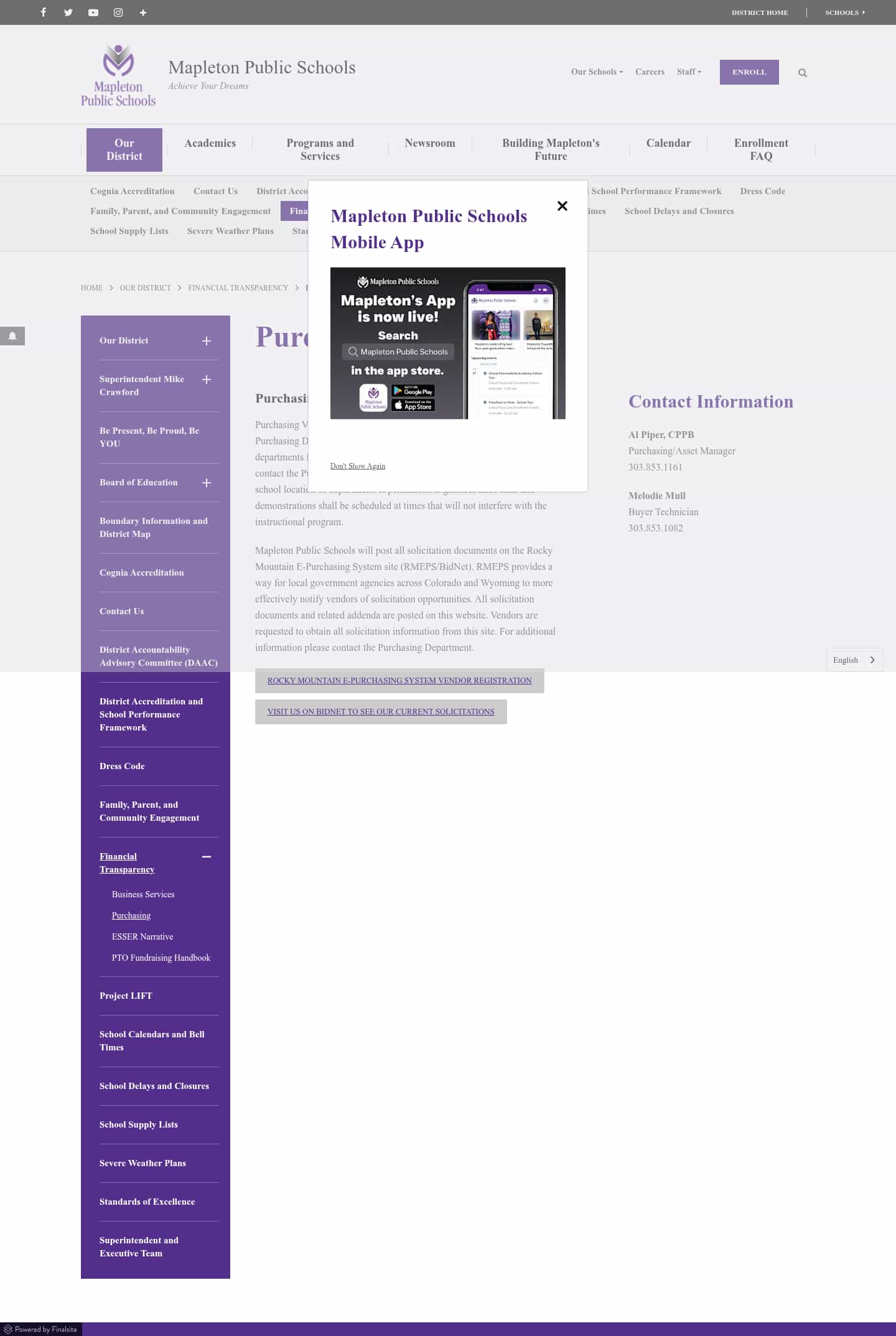This screenshot has width=896, height=1336.
Task: Click Contact Us in sub-navigation bar
Action: click(x=215, y=191)
